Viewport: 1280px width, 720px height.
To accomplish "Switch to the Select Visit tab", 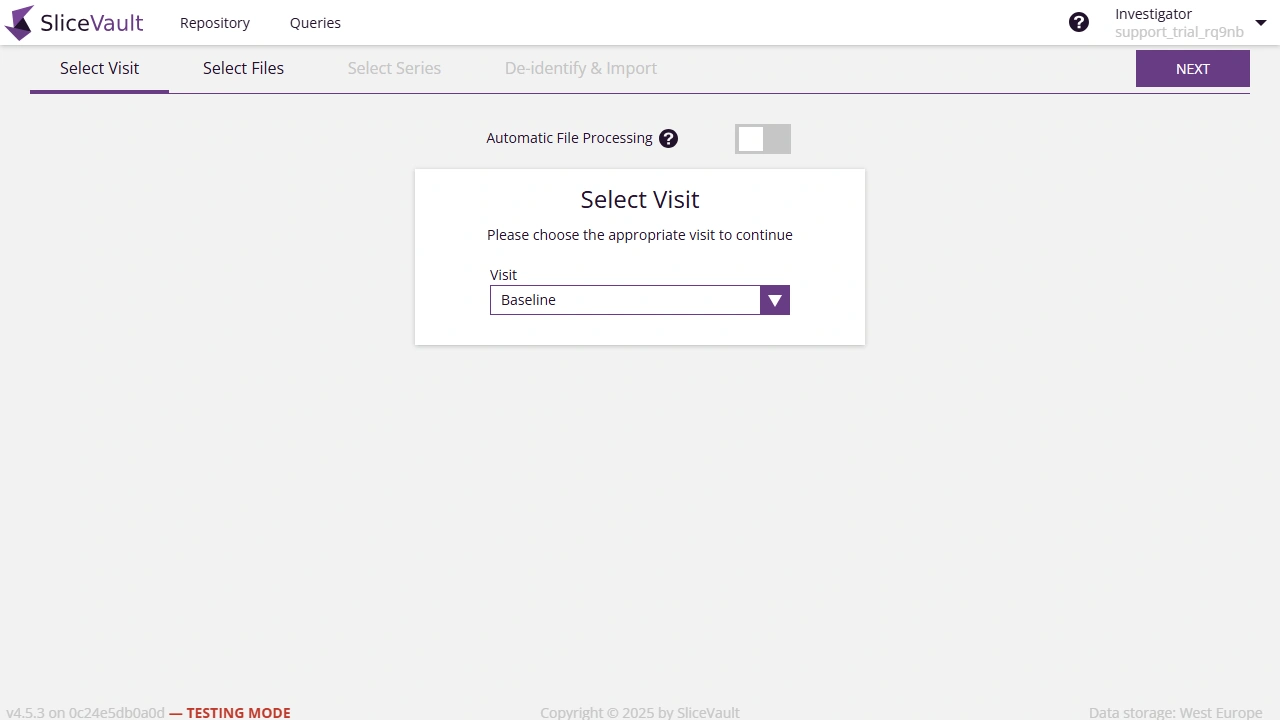I will [x=99, y=68].
